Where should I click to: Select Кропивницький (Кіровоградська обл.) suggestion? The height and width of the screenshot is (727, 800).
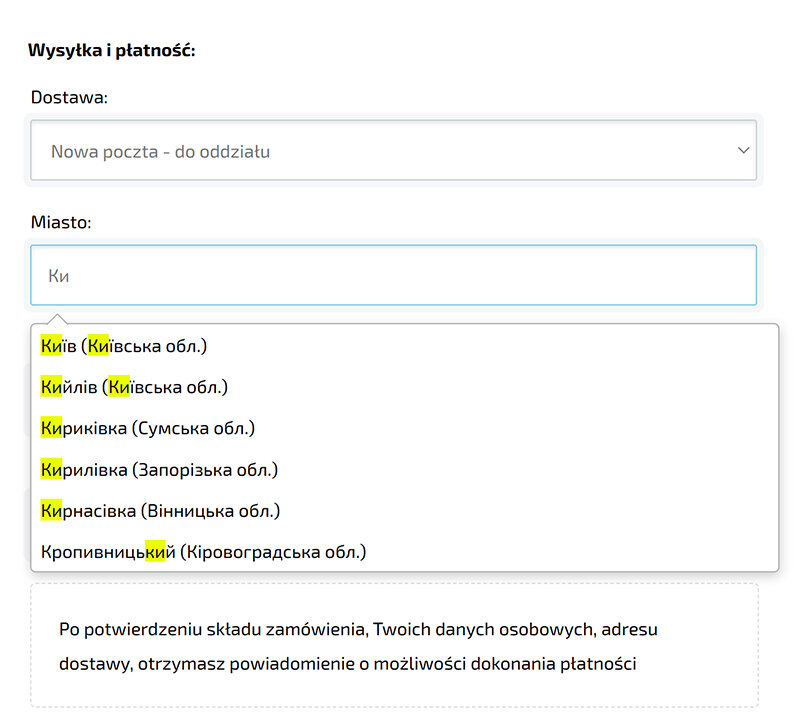point(204,551)
